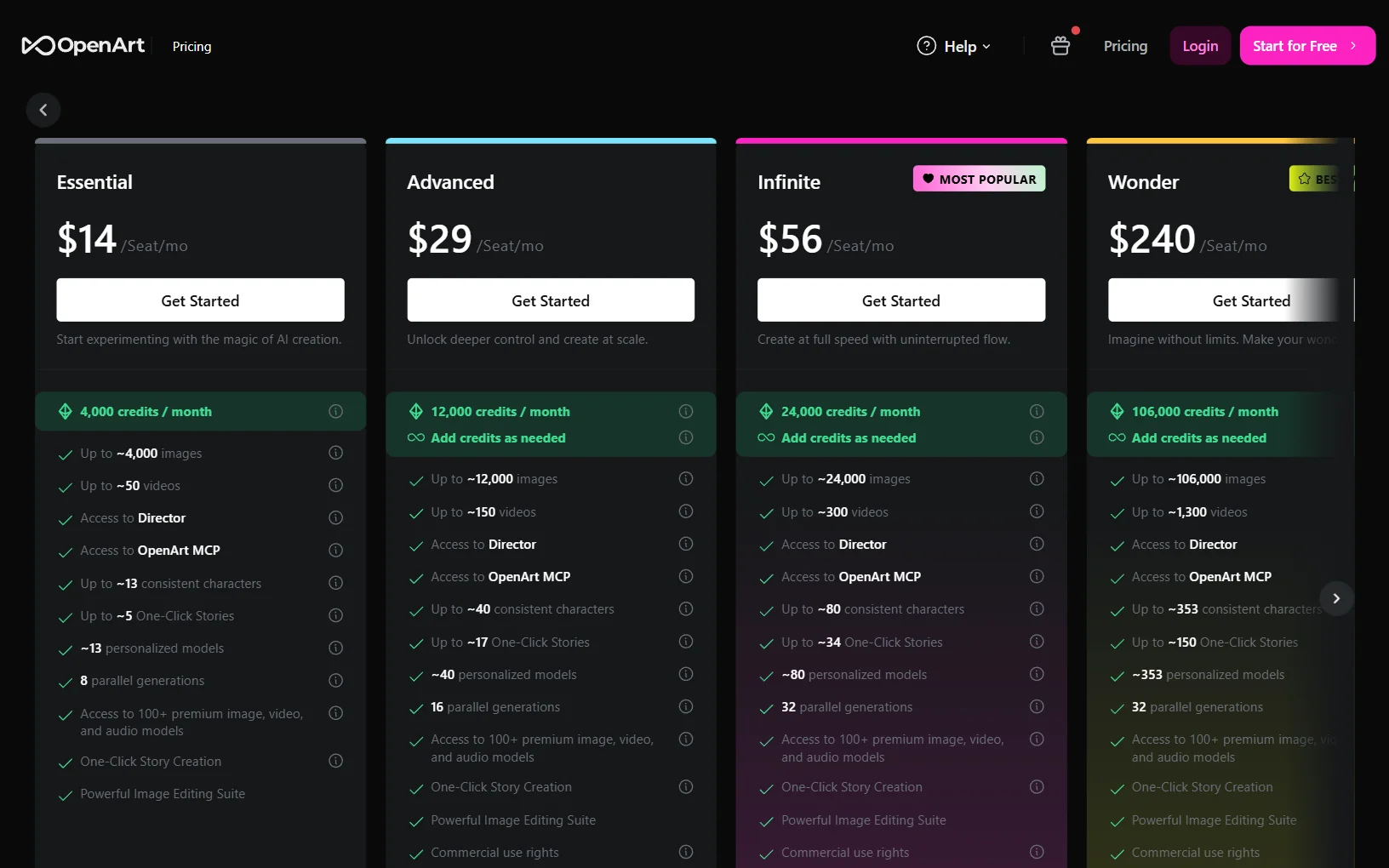Click the Essential plan title
The image size is (1389, 868).
point(94,182)
